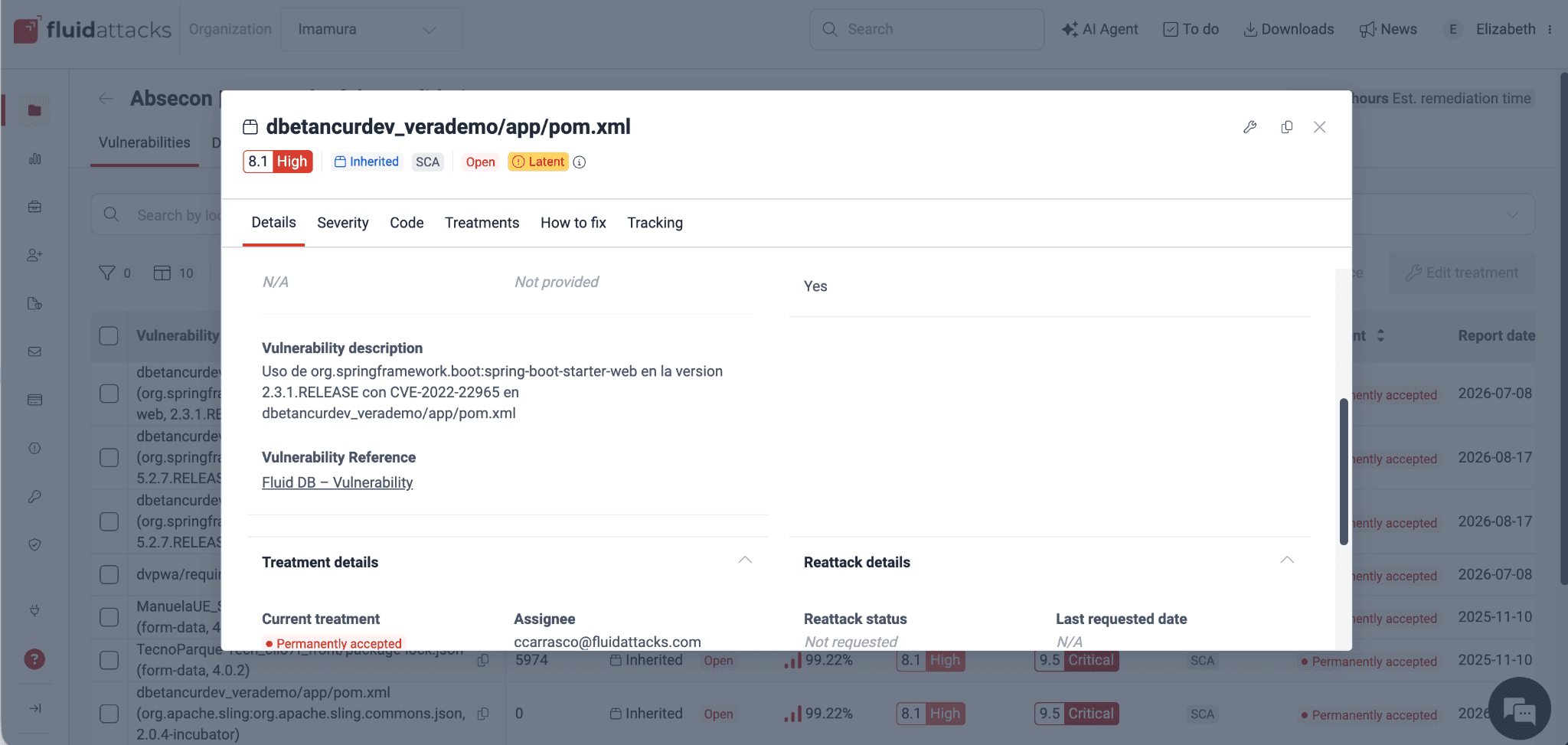
Task: Open the Treatments tab
Action: pyautogui.click(x=482, y=223)
